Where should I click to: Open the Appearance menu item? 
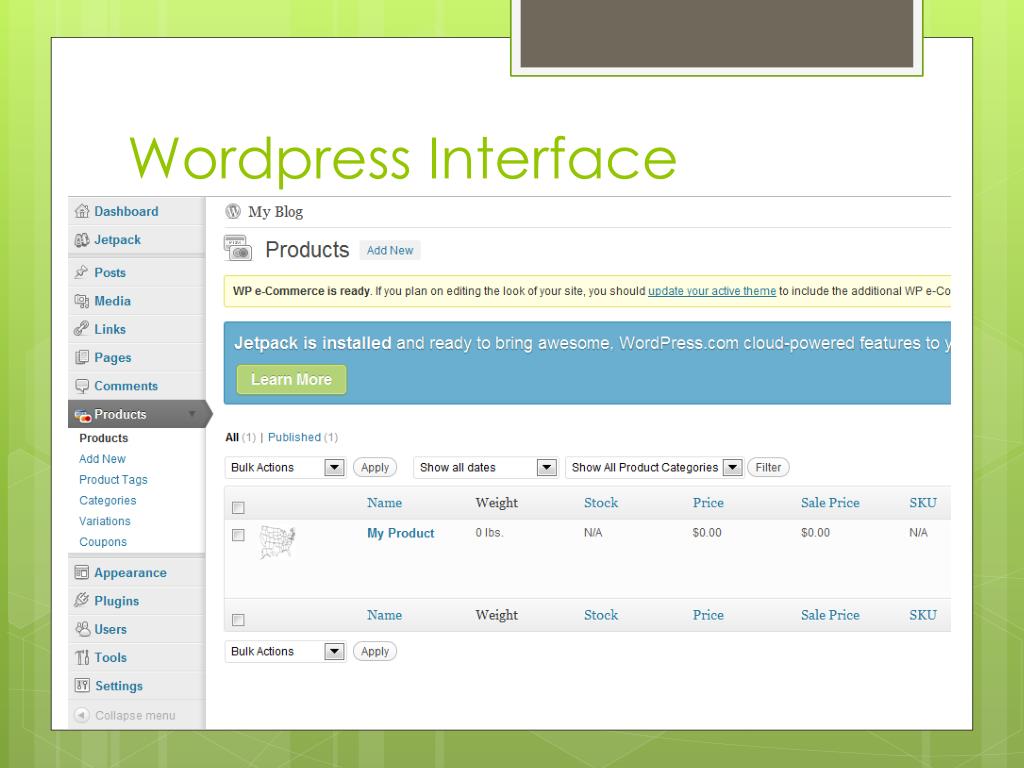click(x=131, y=573)
